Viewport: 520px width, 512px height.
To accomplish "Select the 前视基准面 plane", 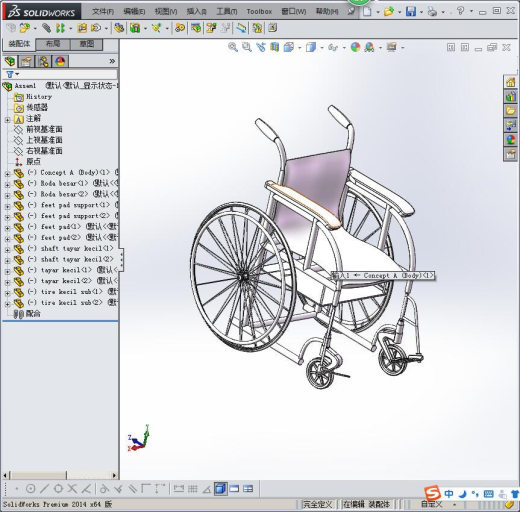I will [38, 129].
